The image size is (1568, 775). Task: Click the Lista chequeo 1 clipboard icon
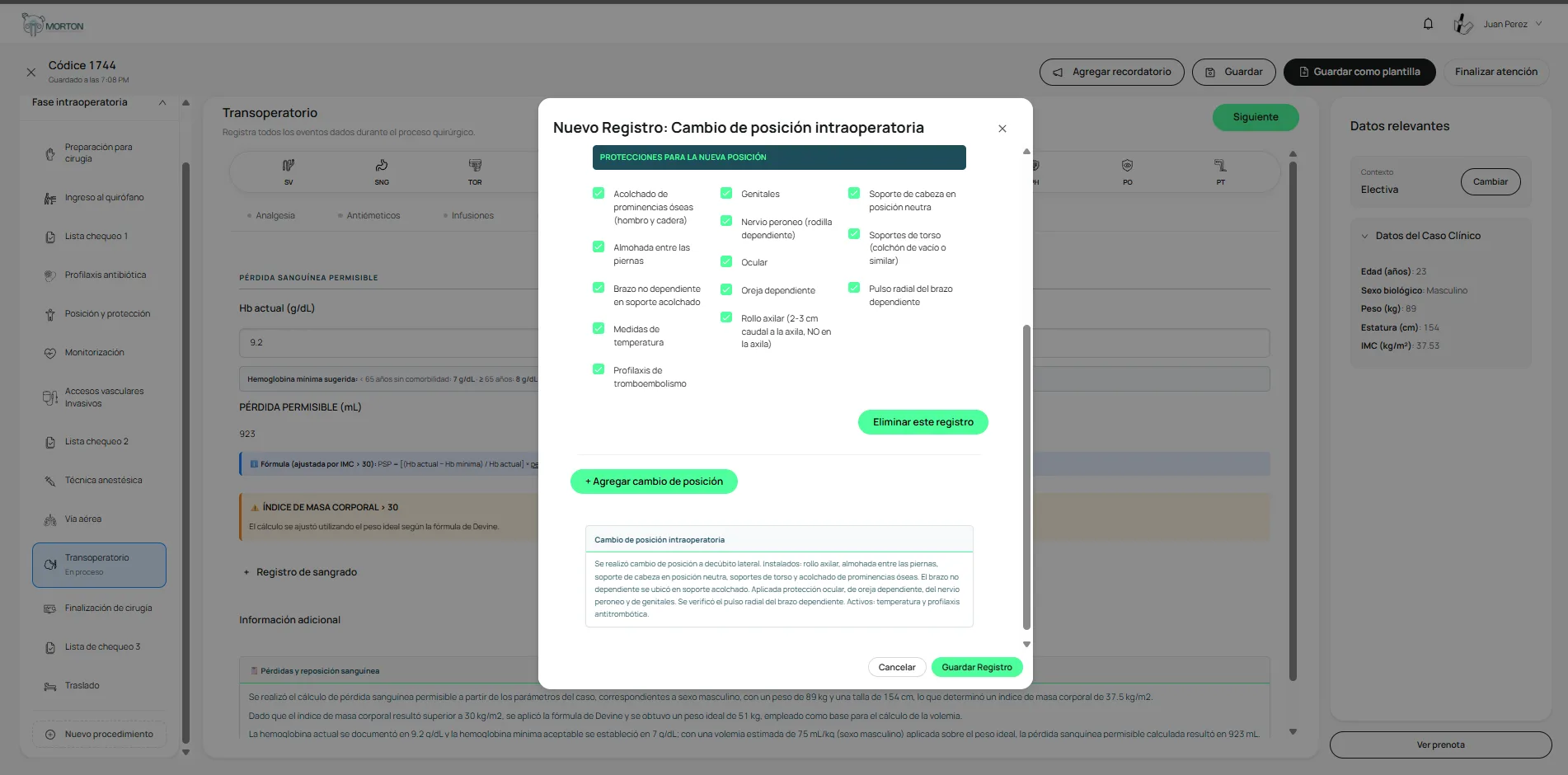coord(50,237)
